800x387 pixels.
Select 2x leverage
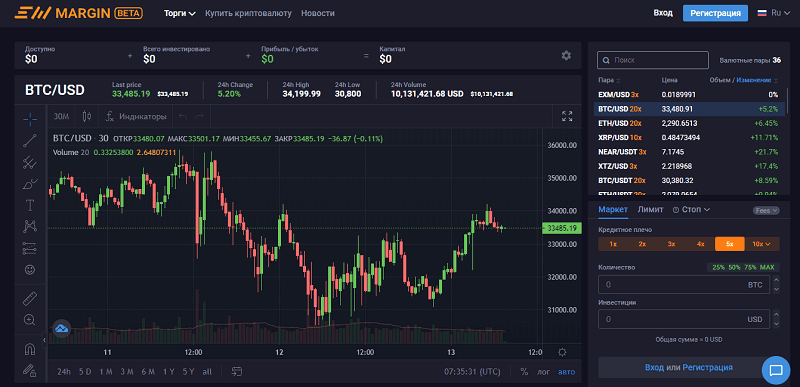[x=642, y=244]
